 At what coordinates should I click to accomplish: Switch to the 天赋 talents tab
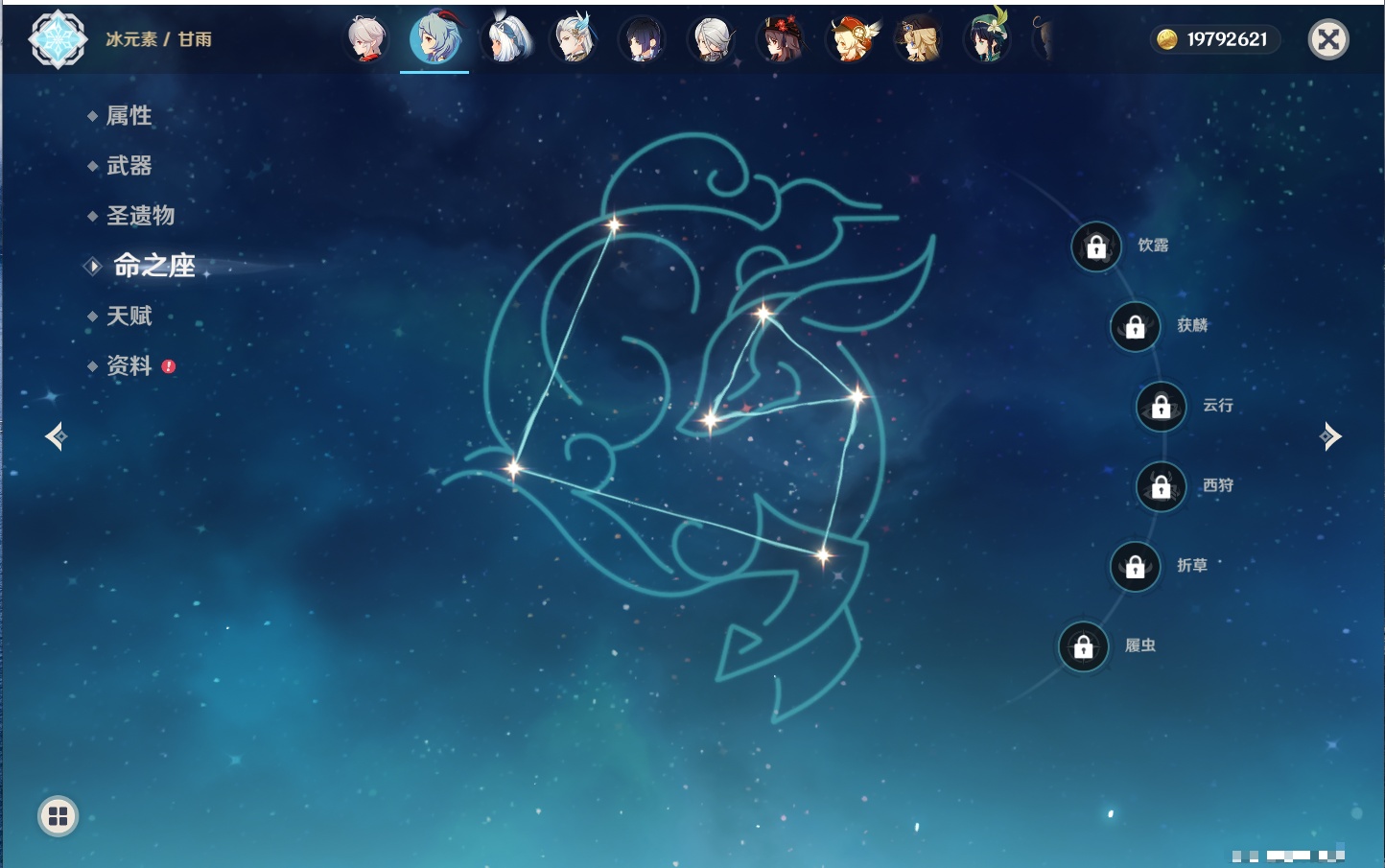(129, 316)
